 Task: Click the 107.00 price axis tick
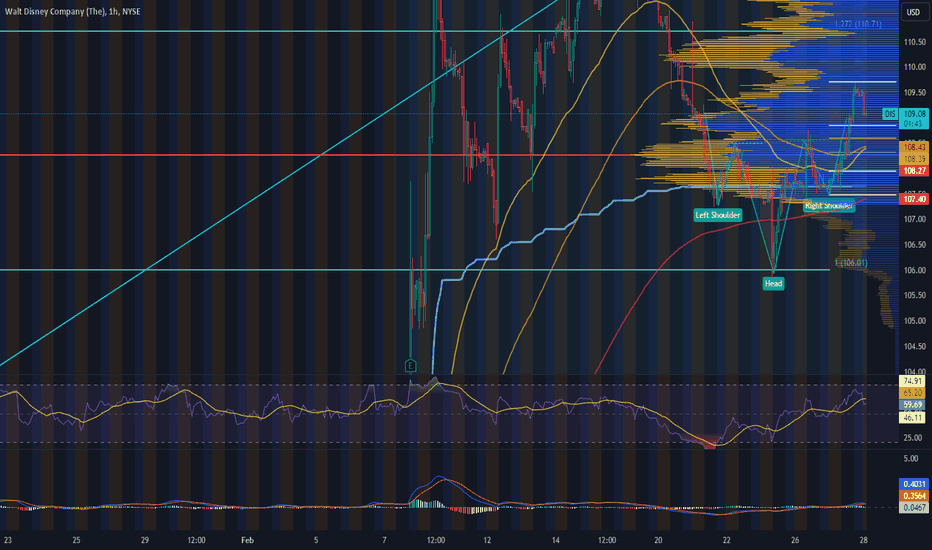pos(914,219)
